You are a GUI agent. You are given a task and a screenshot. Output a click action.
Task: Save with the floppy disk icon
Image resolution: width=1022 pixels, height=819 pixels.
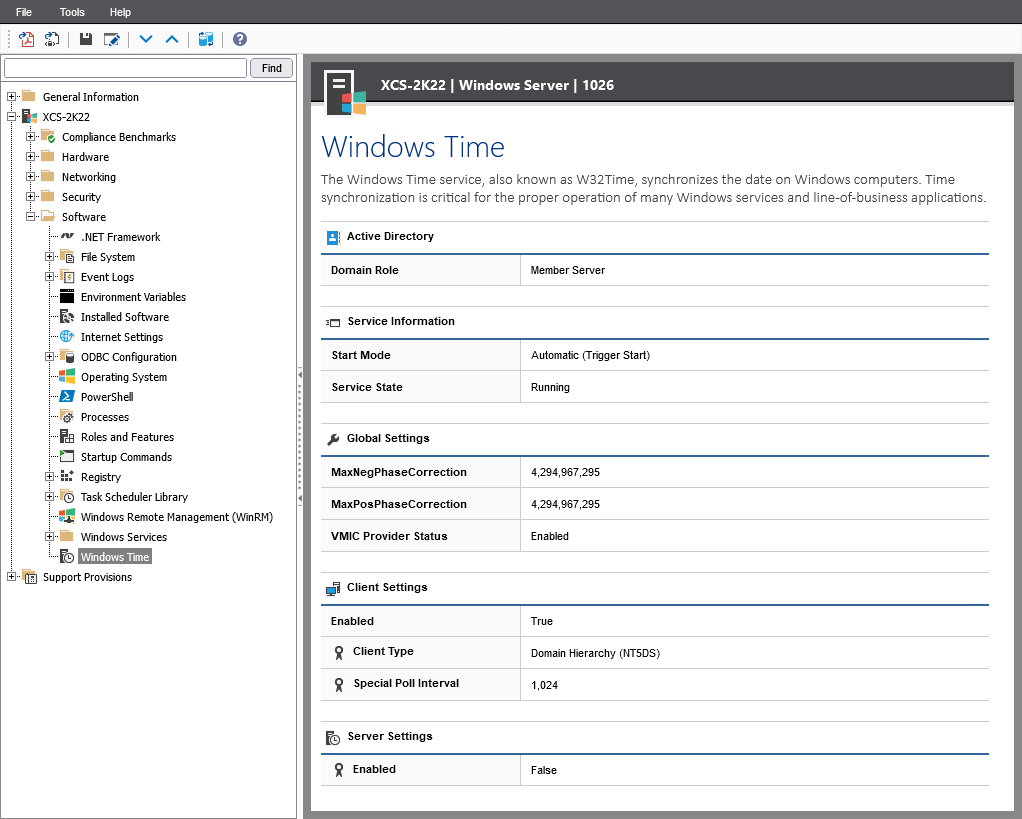pyautogui.click(x=85, y=39)
